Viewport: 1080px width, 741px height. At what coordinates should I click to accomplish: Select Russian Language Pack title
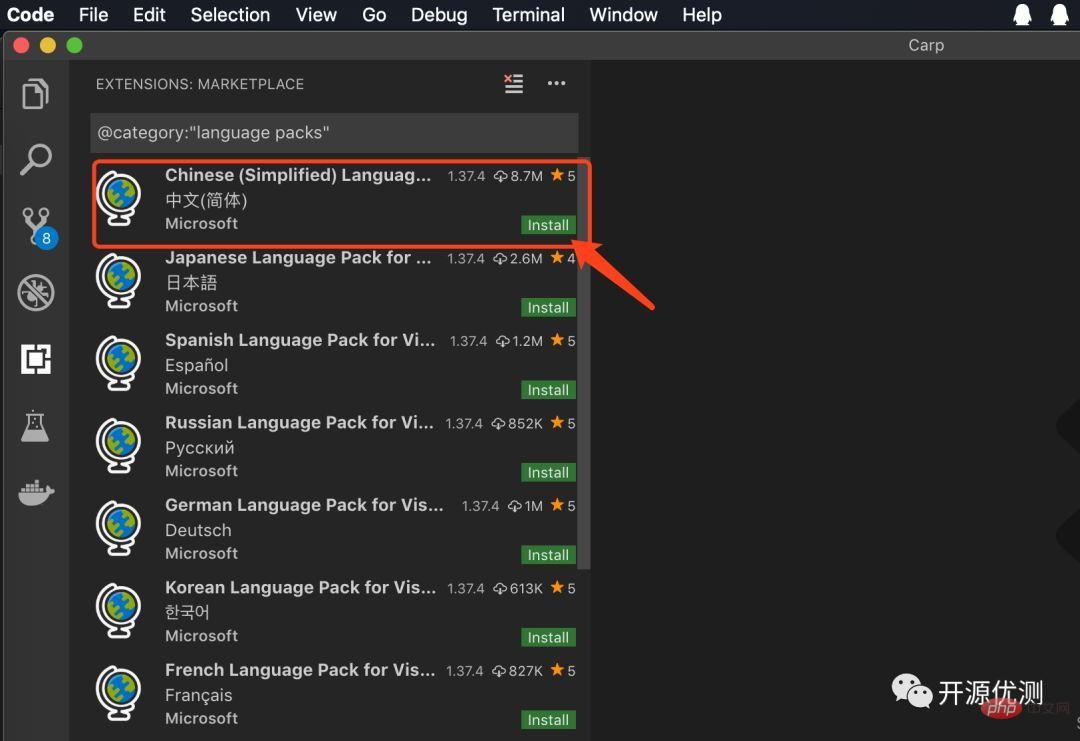[300, 423]
